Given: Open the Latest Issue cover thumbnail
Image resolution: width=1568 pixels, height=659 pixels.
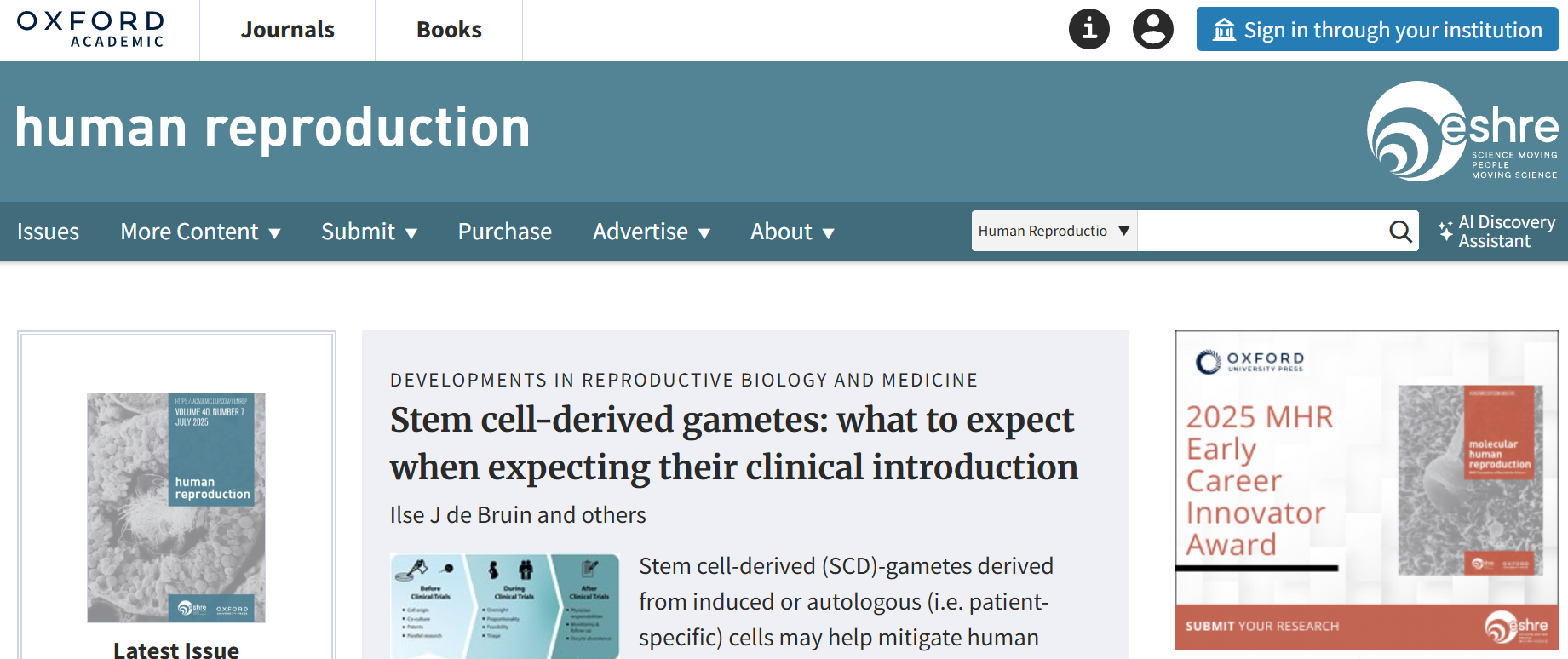Looking at the screenshot, I should [x=176, y=507].
